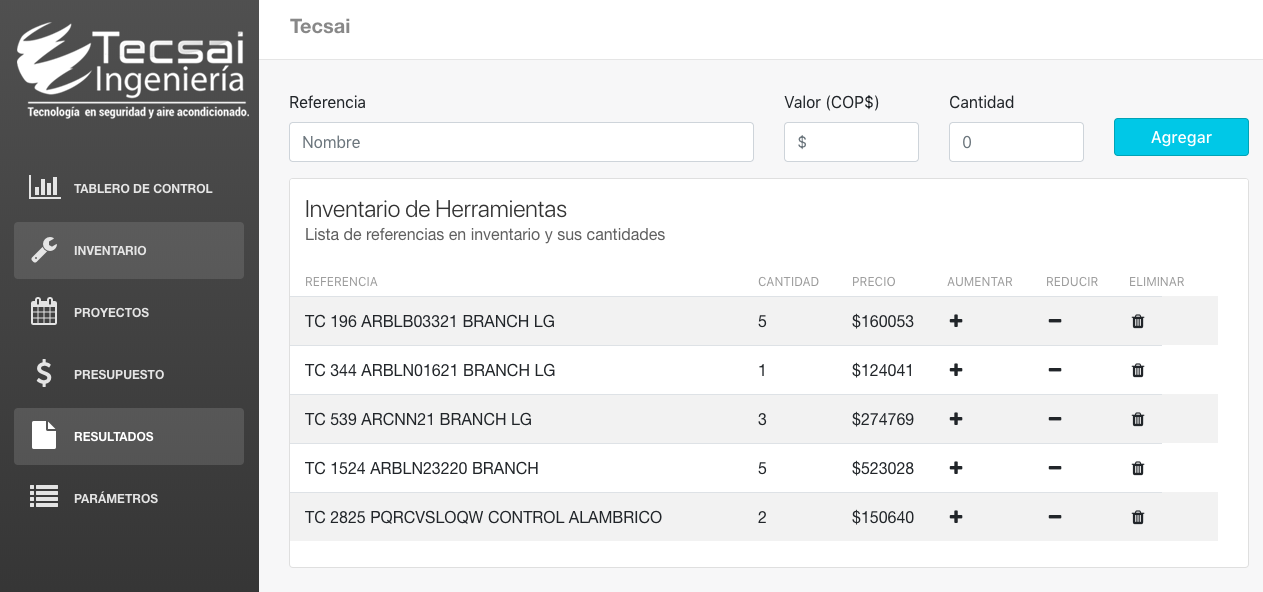Reduce quantity of TC 2825 CONTROL ALAMBRICO
This screenshot has width=1263, height=592.
pos(1054,517)
